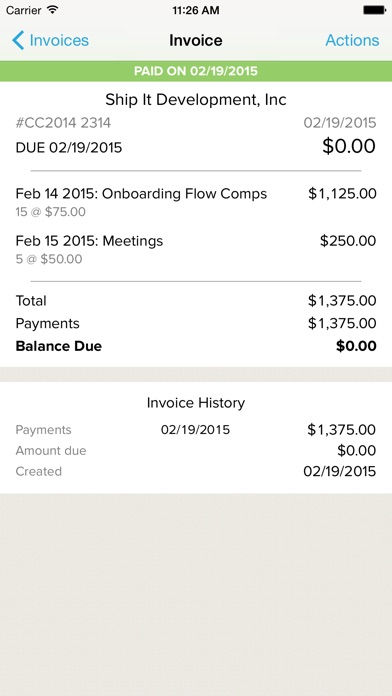
Task: Go back to the Invoices list
Action: 51,40
